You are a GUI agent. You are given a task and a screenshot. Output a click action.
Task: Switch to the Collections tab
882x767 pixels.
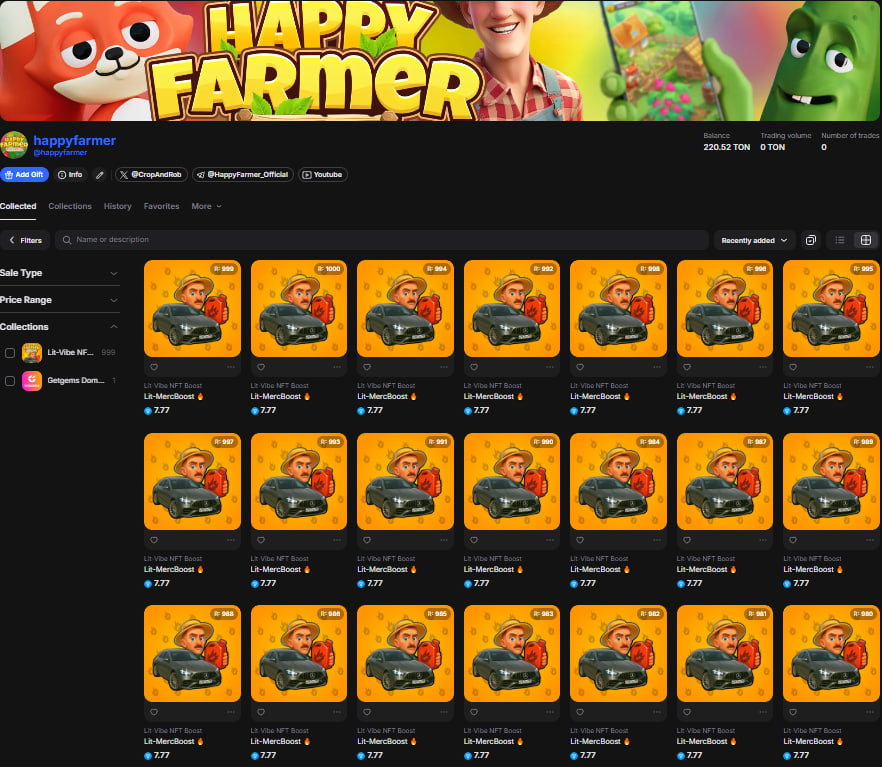click(70, 206)
